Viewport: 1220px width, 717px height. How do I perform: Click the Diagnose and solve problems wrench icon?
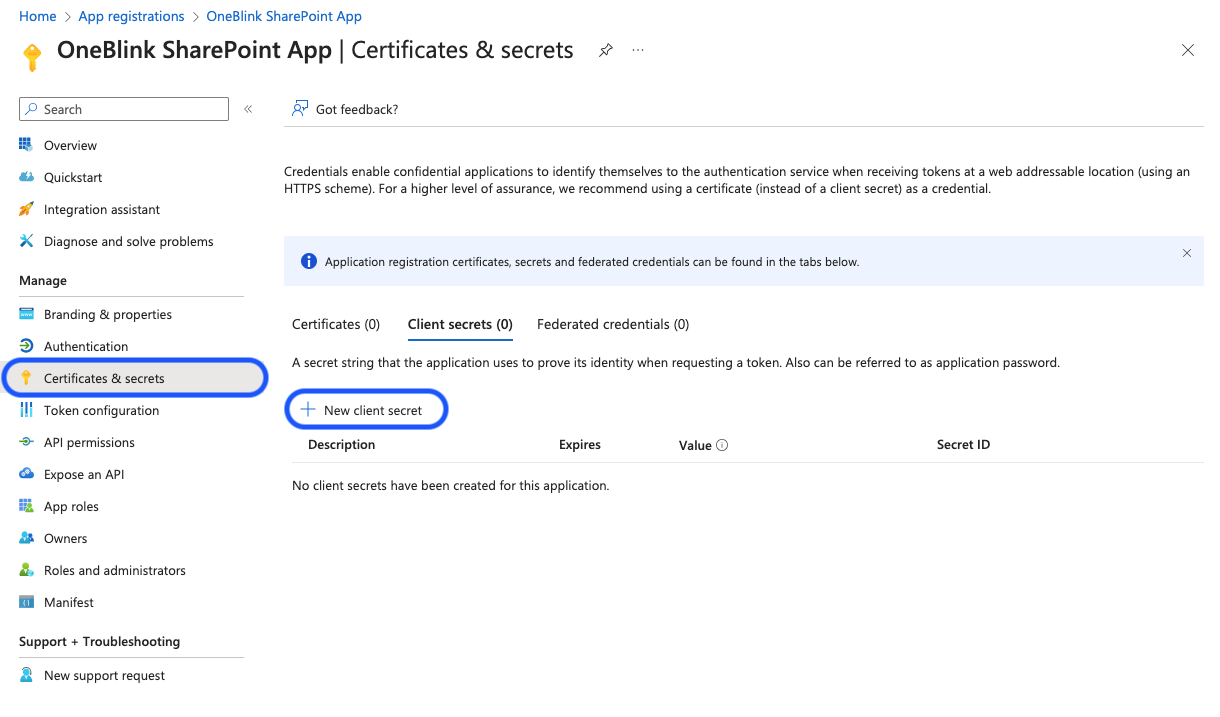tap(26, 241)
